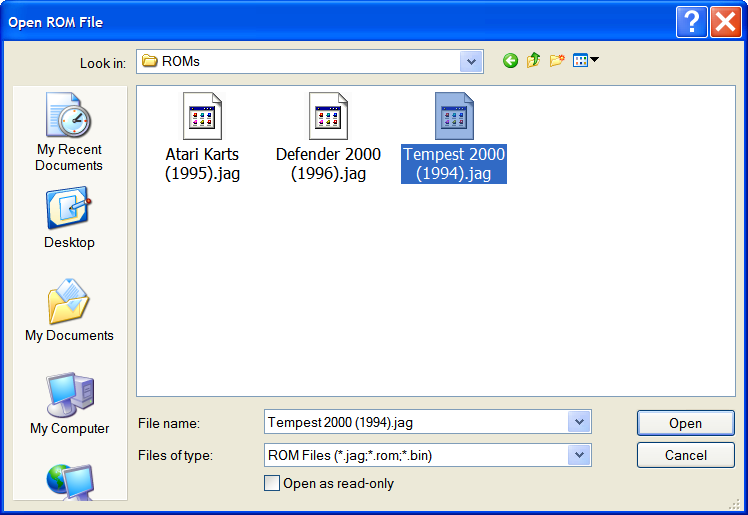This screenshot has width=748, height=515.
Task: Go up one folder level
Action: pyautogui.click(x=534, y=61)
